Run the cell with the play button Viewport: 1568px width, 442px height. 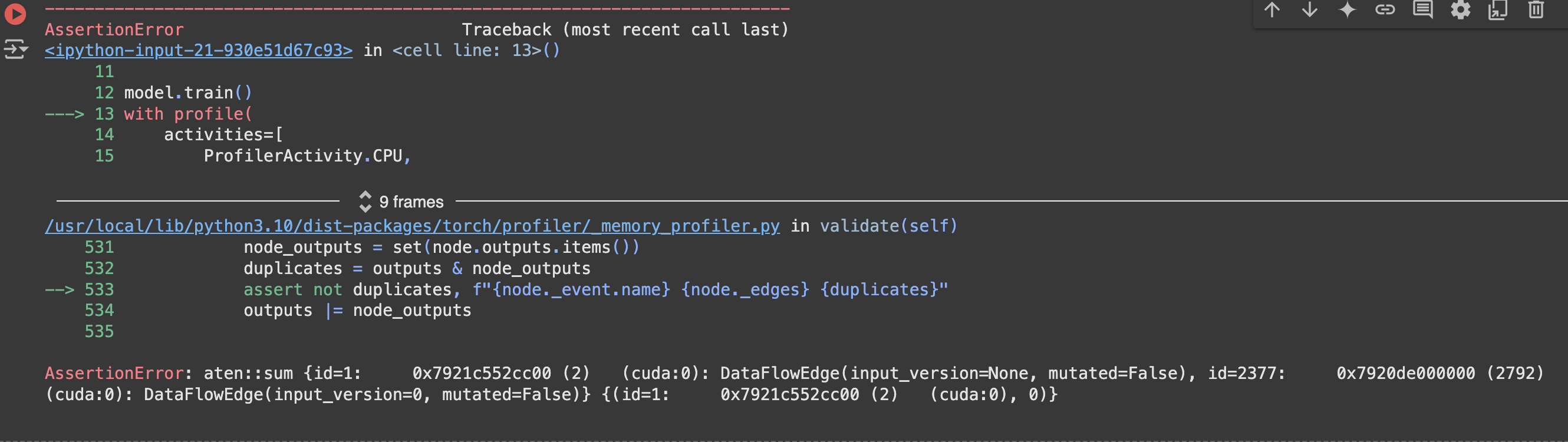tap(15, 14)
